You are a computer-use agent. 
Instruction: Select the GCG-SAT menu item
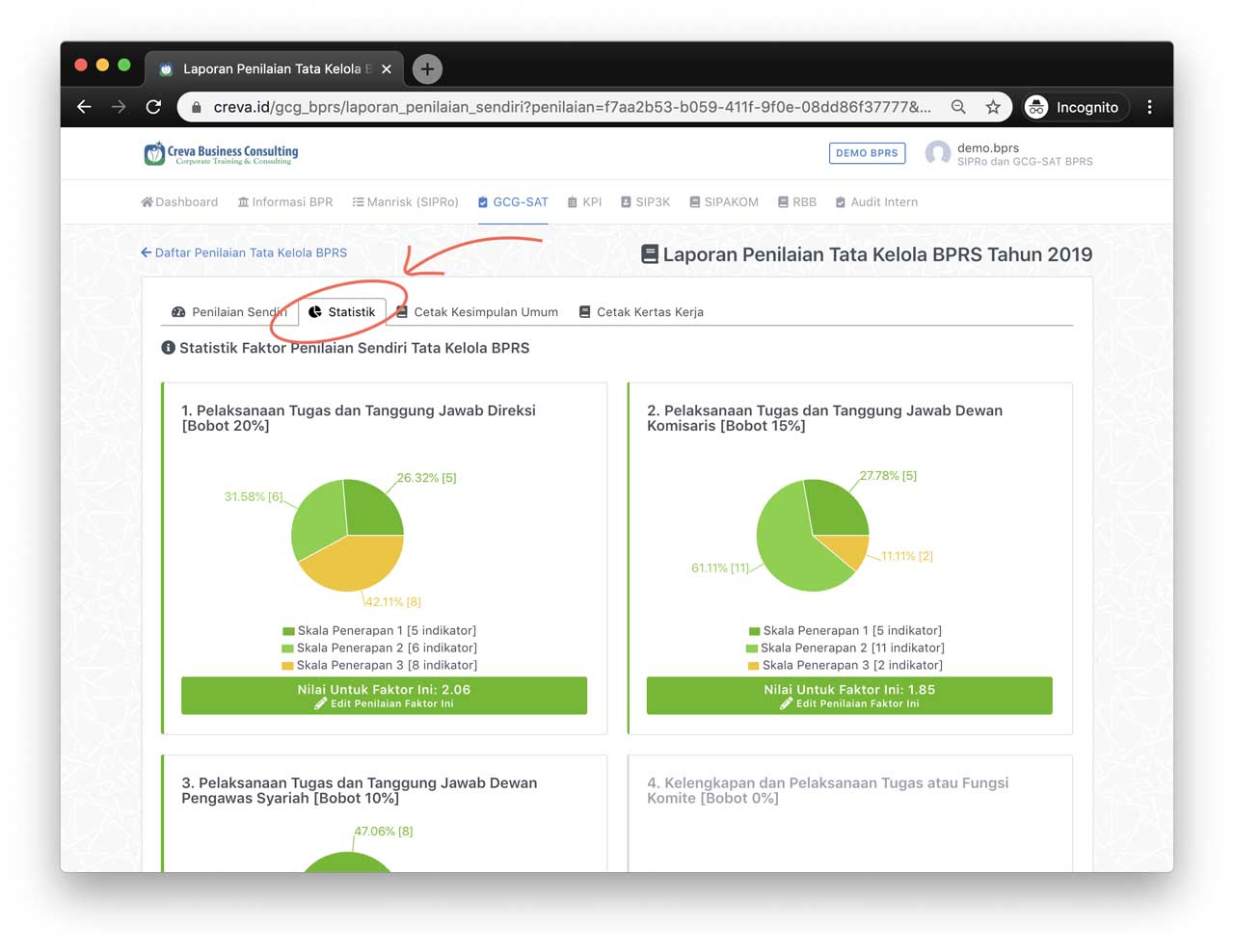(513, 202)
